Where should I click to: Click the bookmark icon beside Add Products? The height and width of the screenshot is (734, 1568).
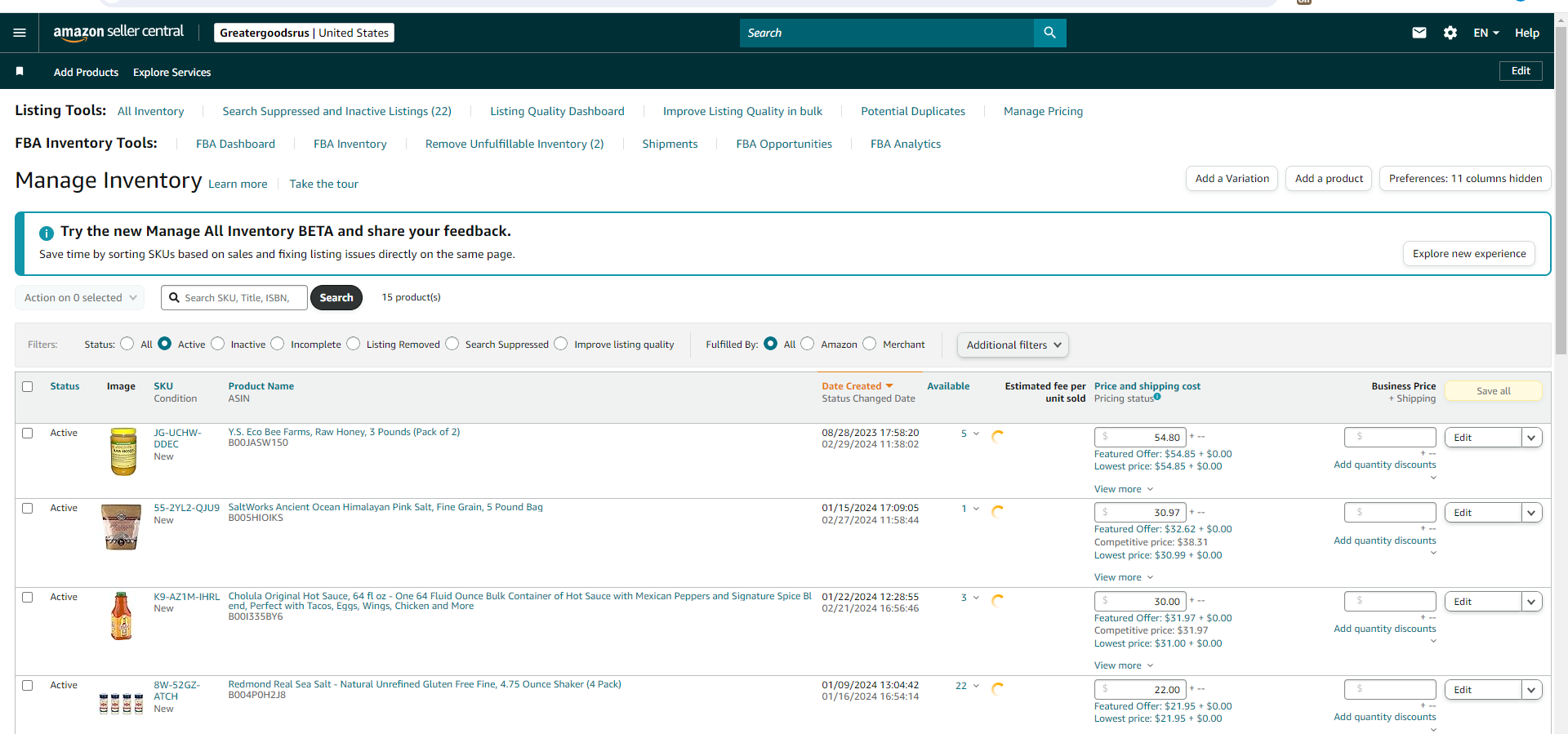pos(20,72)
